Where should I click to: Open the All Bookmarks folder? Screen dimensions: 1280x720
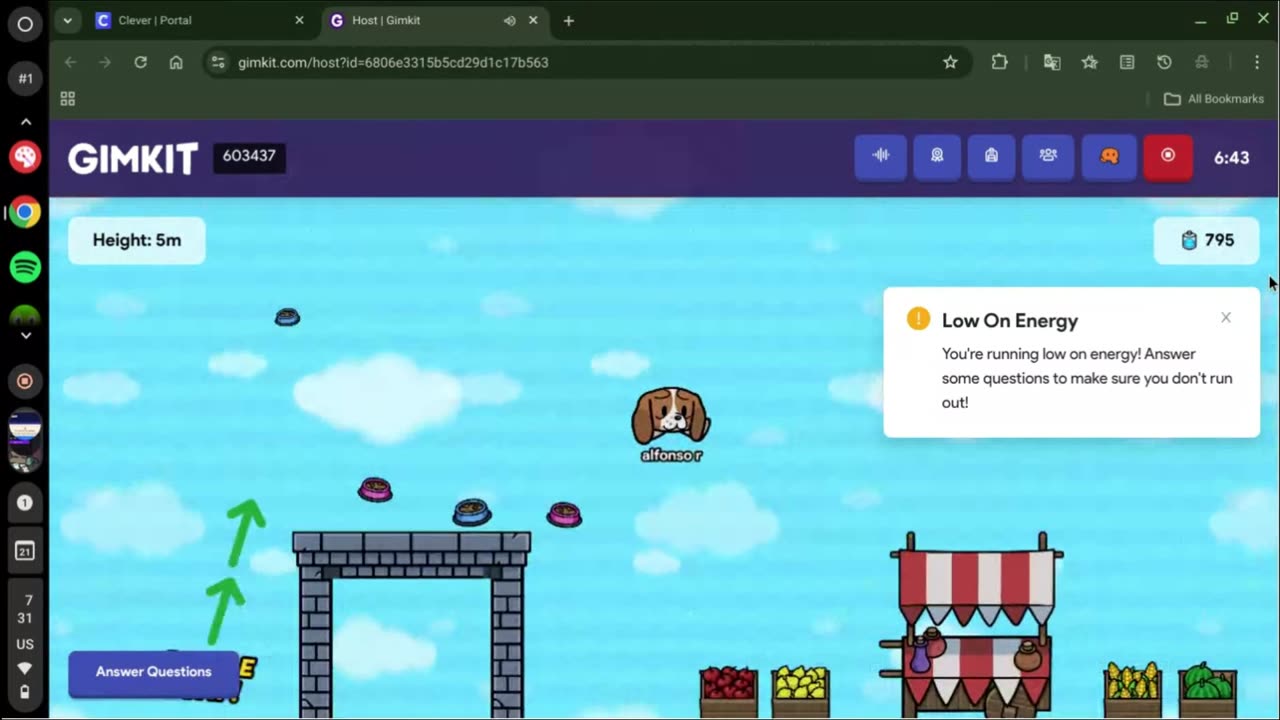1214,99
